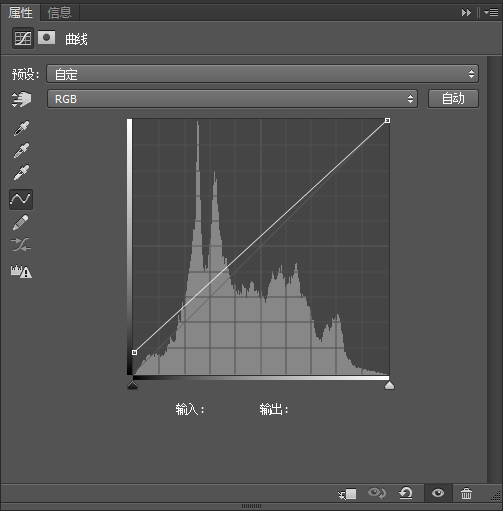Select the pencil draw curve tool
This screenshot has height=511, width=503.
click(x=21, y=222)
